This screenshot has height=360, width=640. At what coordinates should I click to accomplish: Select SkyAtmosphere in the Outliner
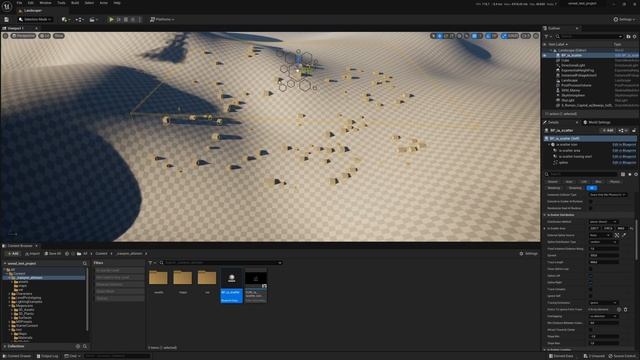(x=573, y=95)
